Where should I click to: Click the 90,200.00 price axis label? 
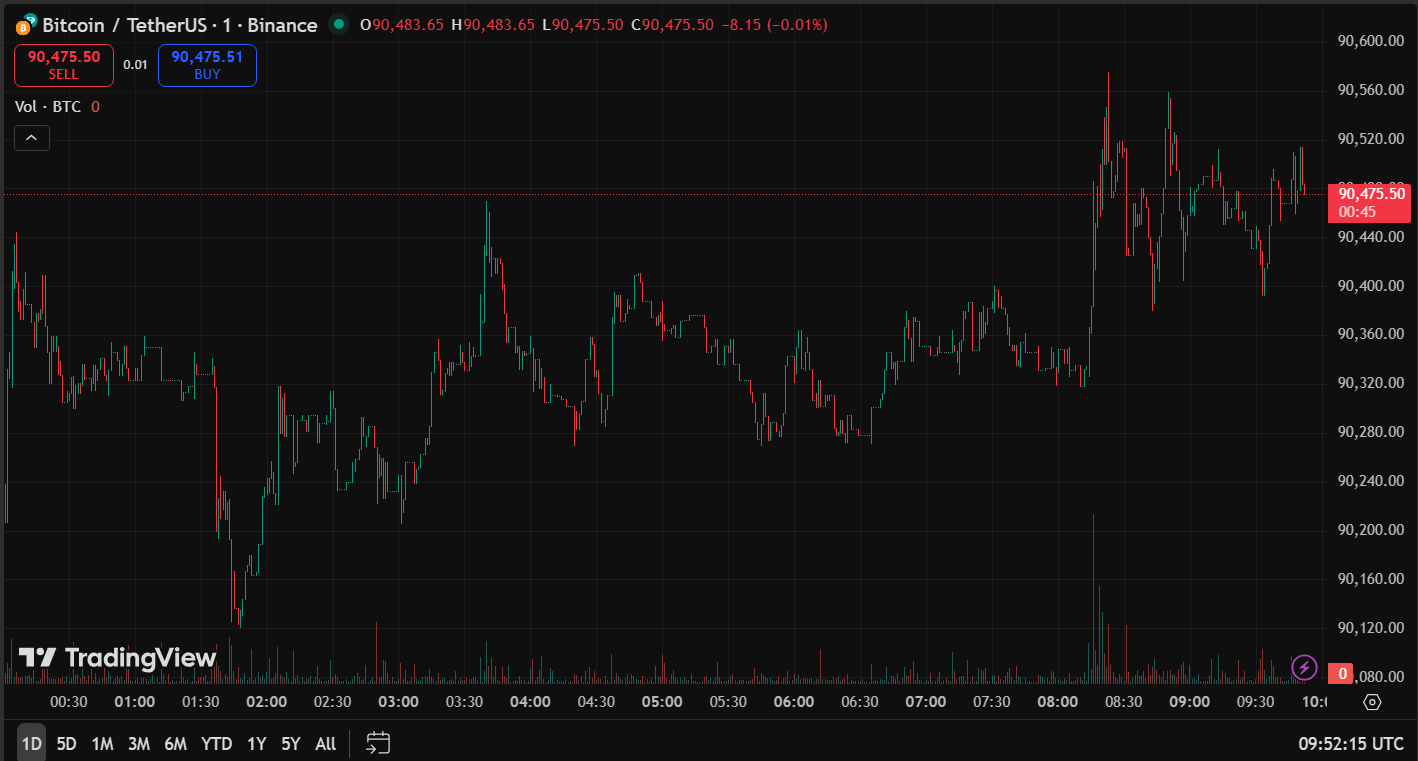1371,530
